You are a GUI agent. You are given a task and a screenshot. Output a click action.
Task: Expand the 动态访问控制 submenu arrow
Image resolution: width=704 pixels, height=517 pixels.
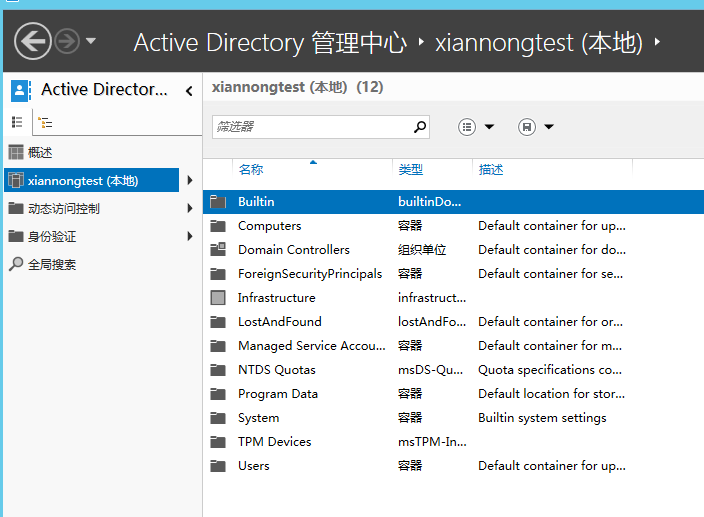pos(190,209)
